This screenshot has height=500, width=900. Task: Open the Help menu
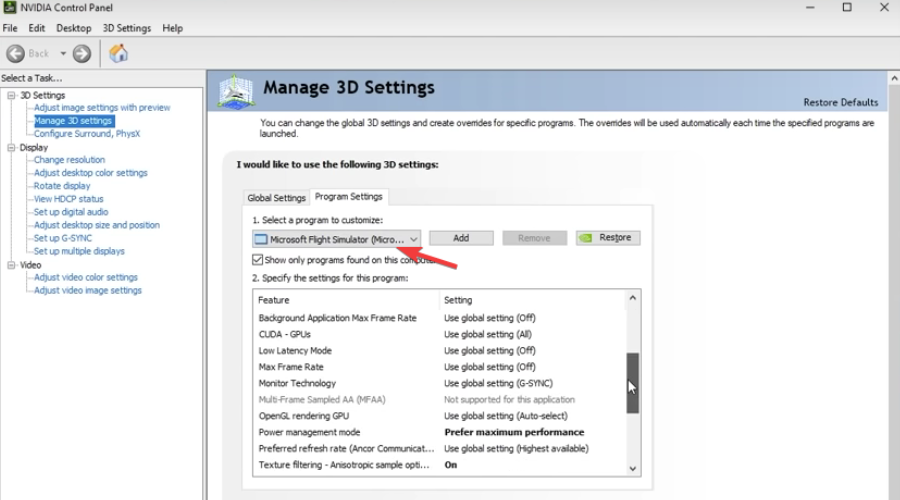(x=172, y=28)
